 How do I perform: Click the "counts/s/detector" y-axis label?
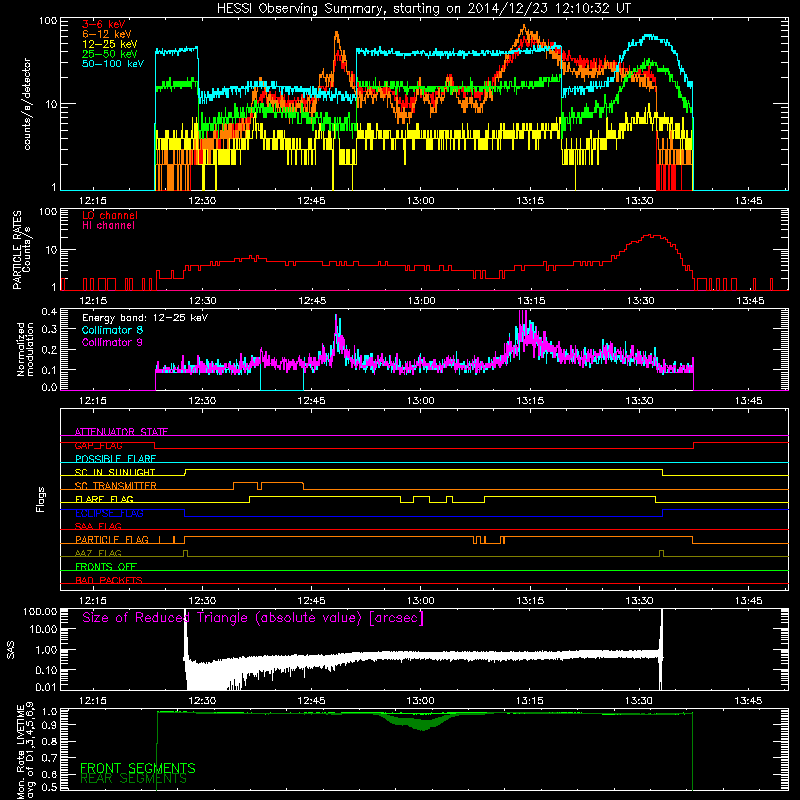pyautogui.click(x=27, y=104)
